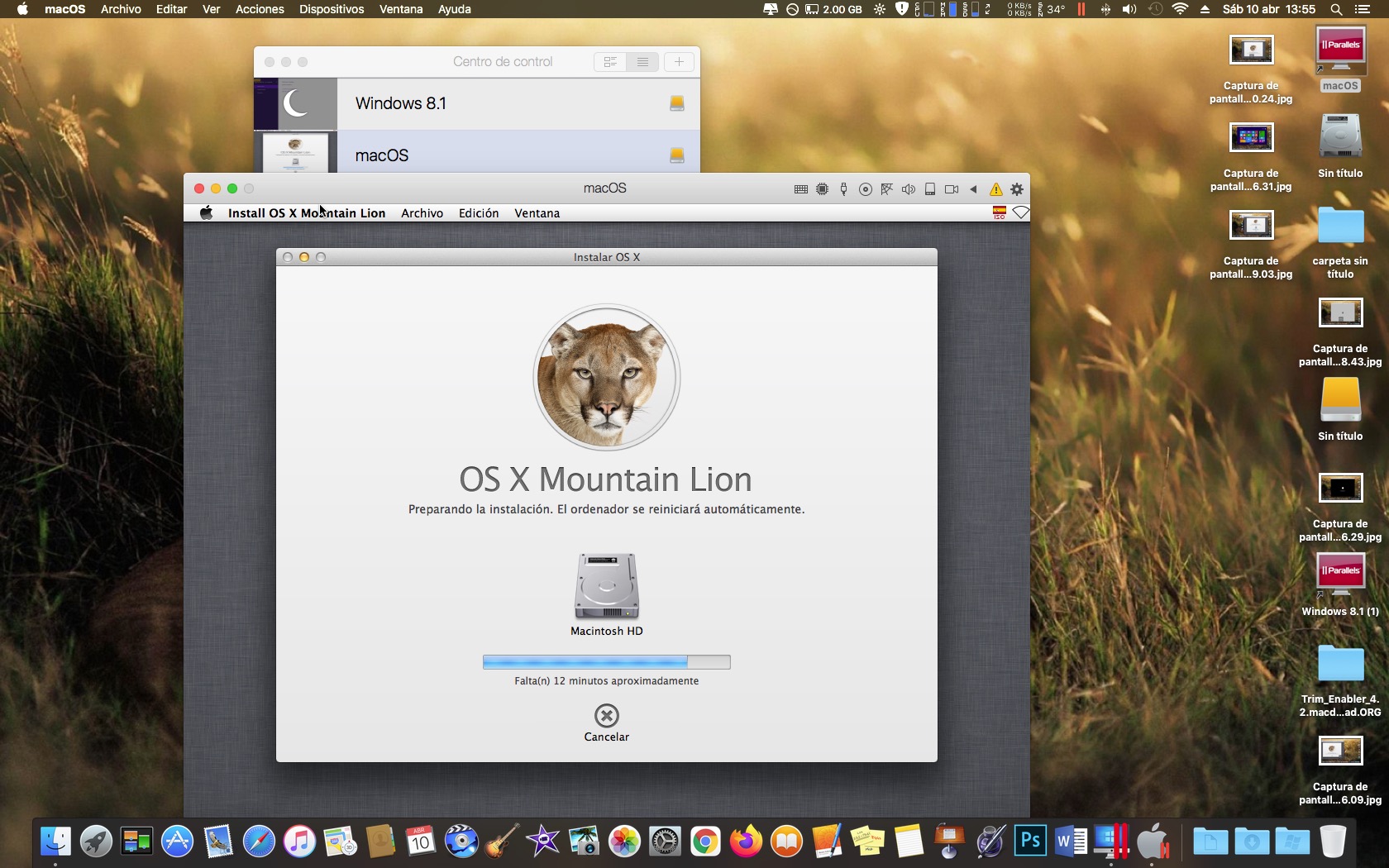Image resolution: width=1389 pixels, height=868 pixels.
Task: Click the installation progress bar
Action: [x=607, y=661]
